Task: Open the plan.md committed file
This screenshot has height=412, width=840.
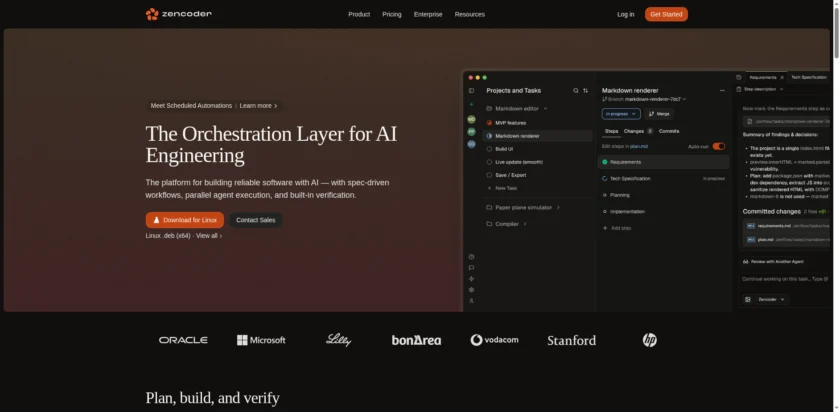Action: 788,239
